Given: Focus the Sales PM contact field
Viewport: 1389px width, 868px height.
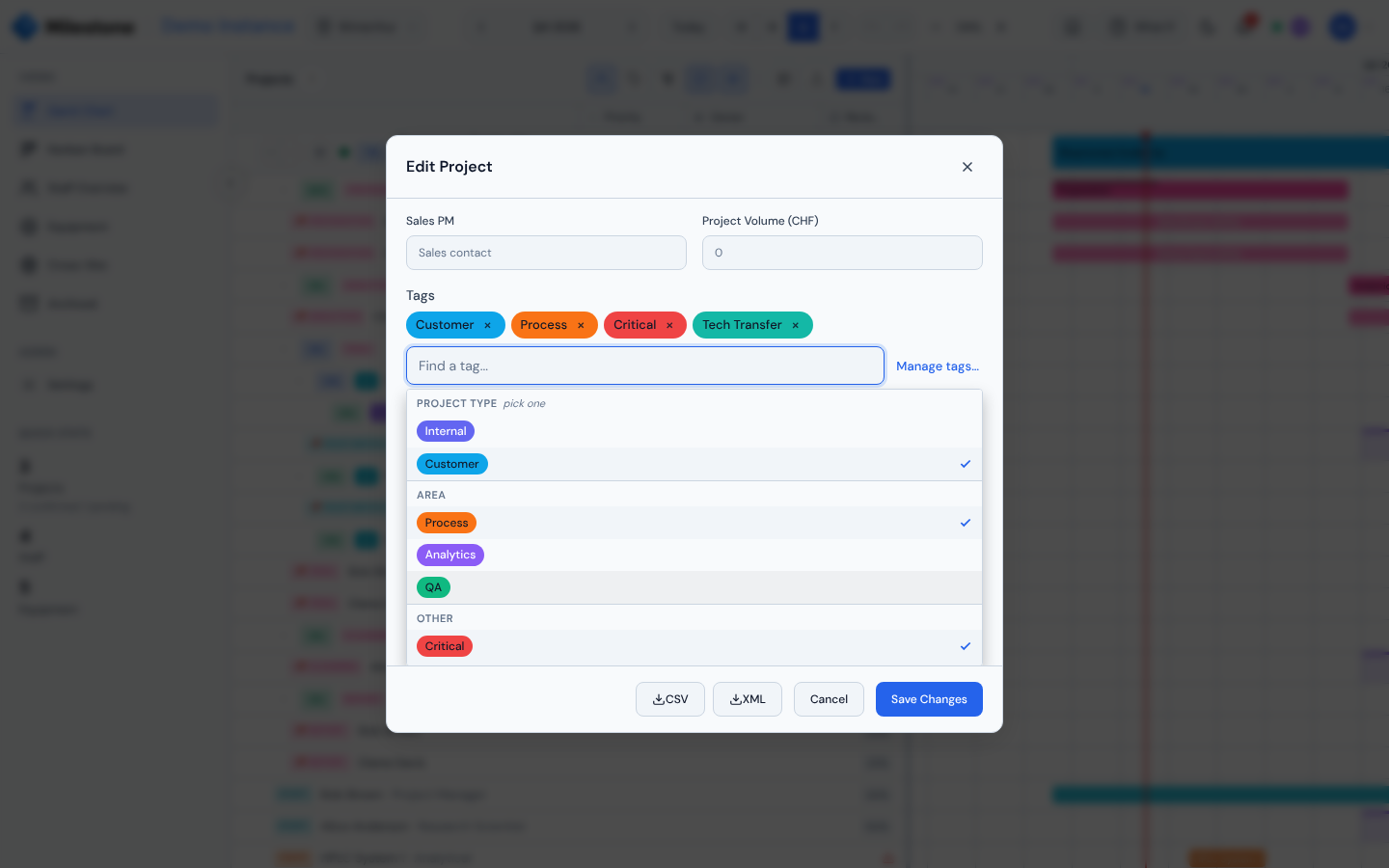Looking at the screenshot, I should (546, 253).
